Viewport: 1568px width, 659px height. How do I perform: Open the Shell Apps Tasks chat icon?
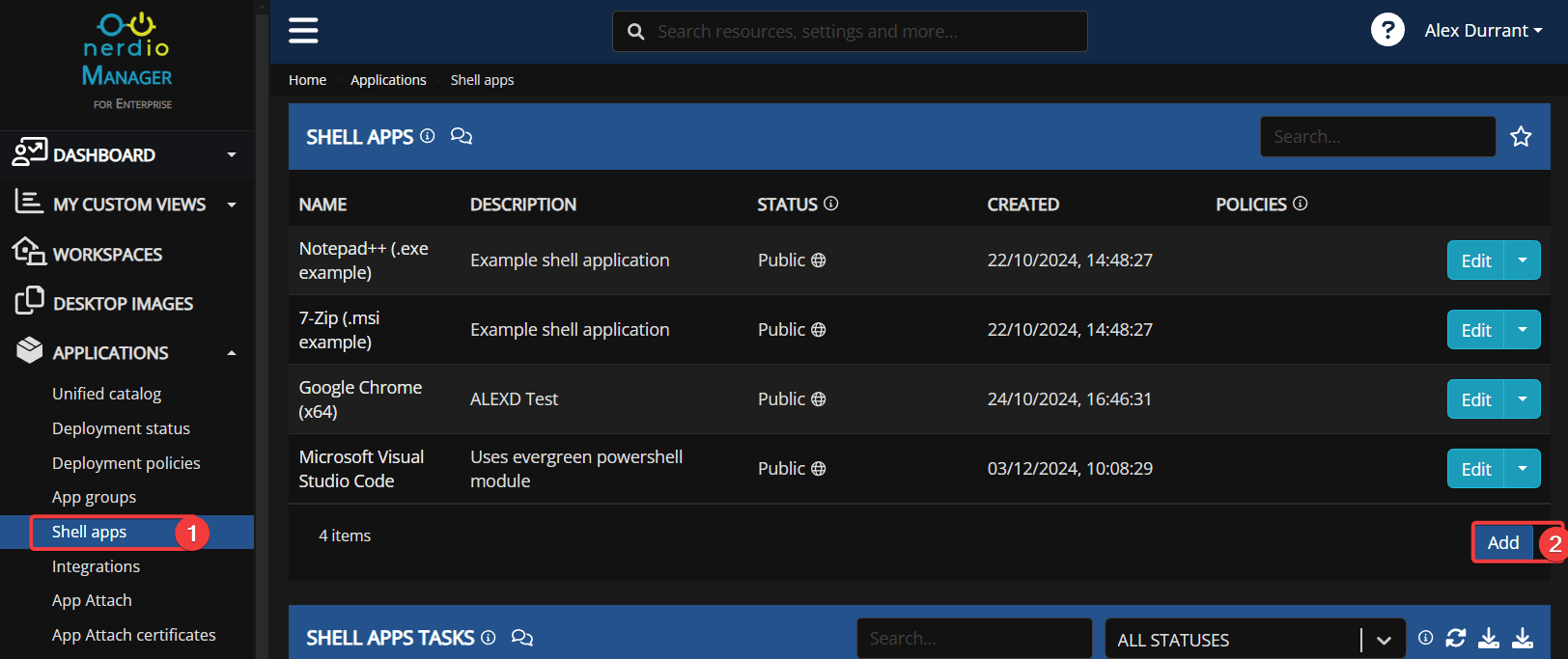click(522, 638)
